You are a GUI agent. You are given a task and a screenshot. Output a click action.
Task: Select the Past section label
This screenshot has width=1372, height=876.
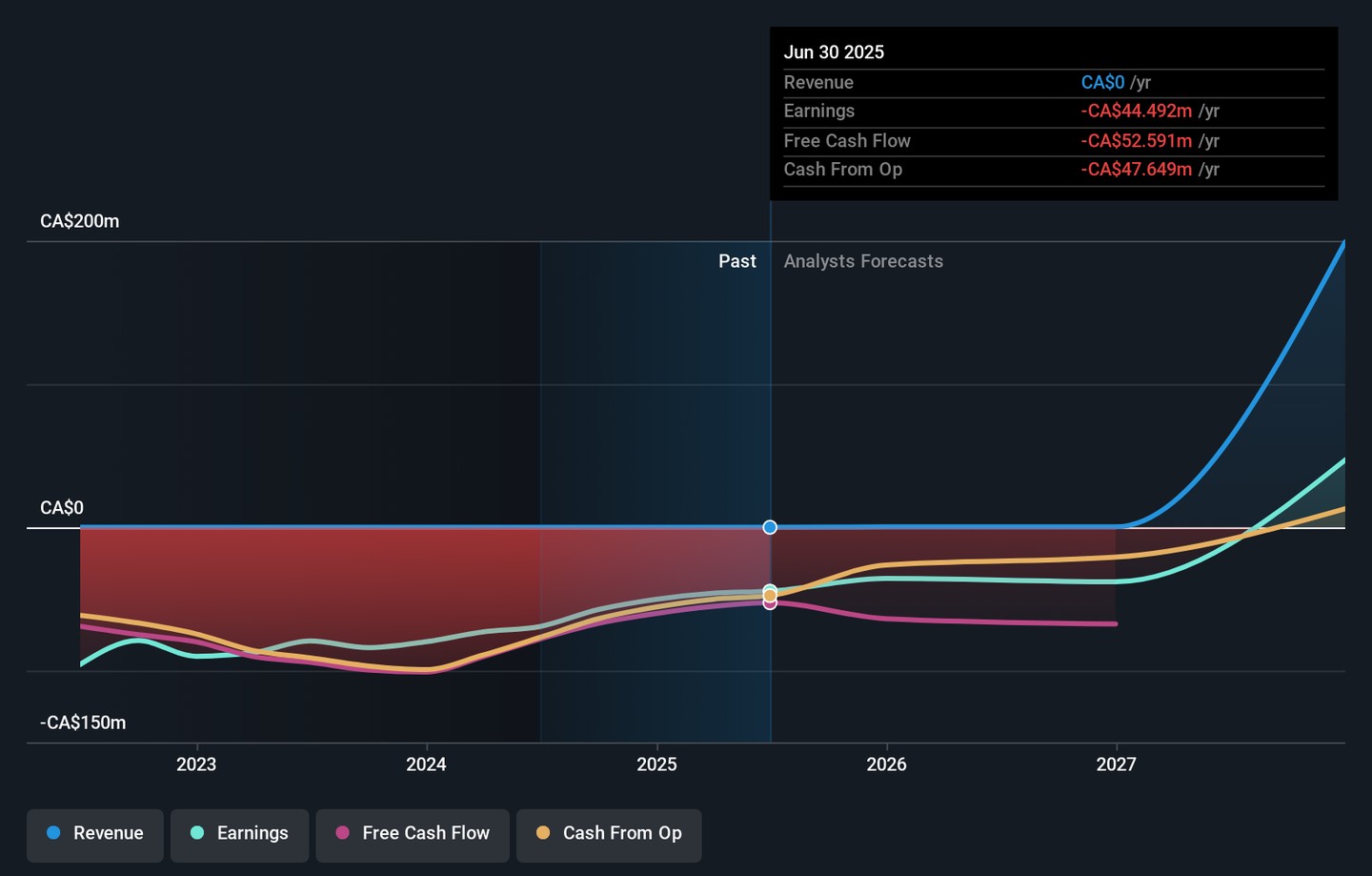[x=736, y=261]
